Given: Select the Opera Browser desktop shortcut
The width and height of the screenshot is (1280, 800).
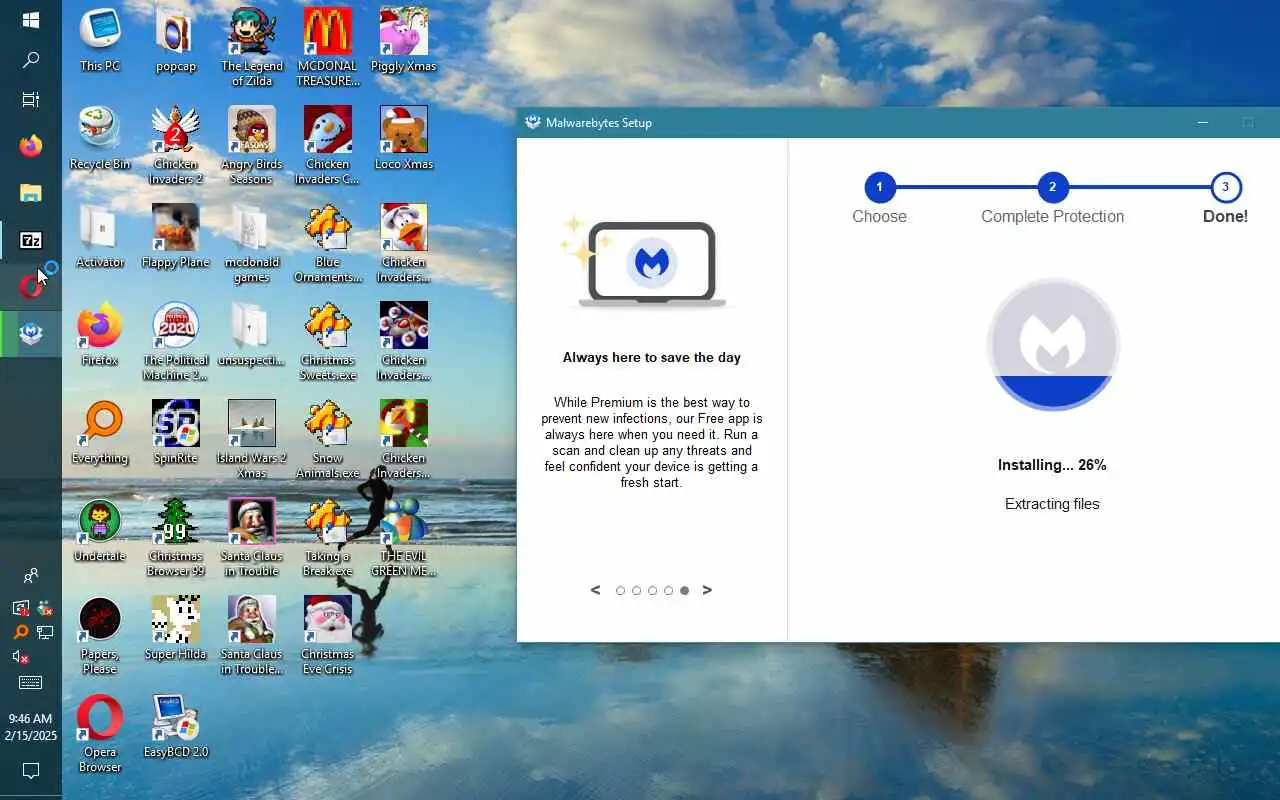Looking at the screenshot, I should 100,734.
